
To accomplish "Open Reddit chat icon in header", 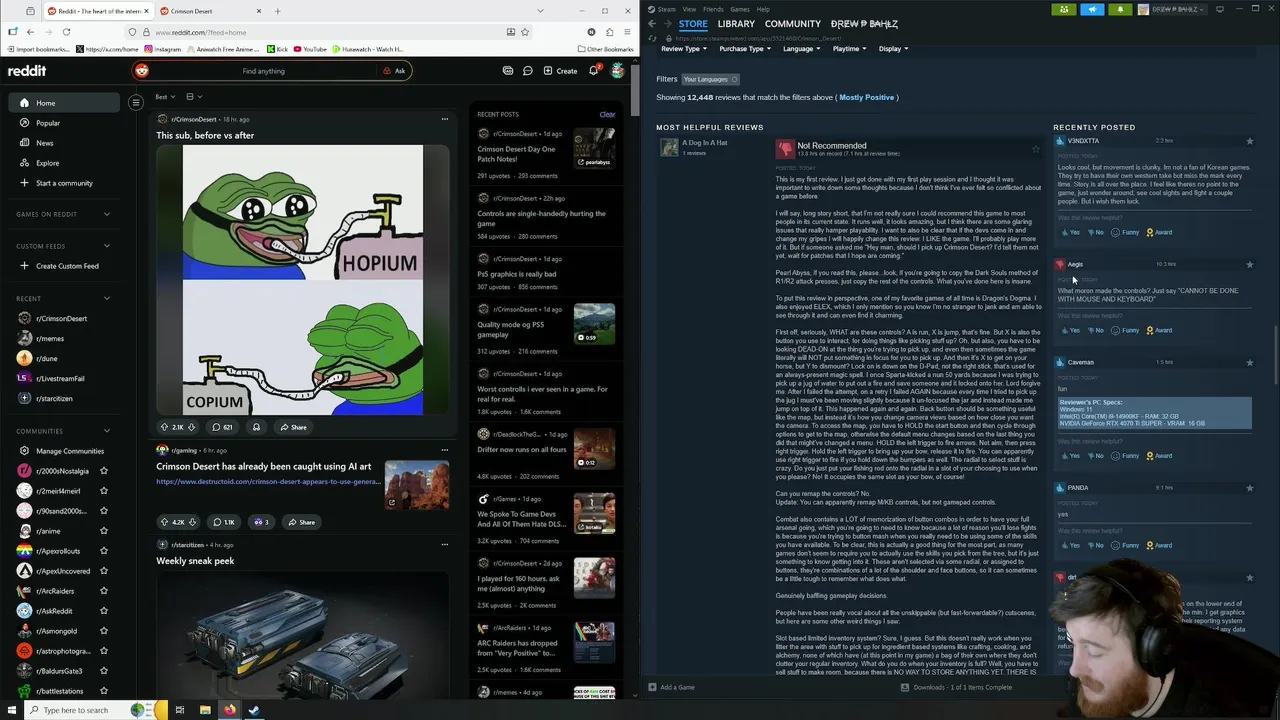I will tap(528, 71).
